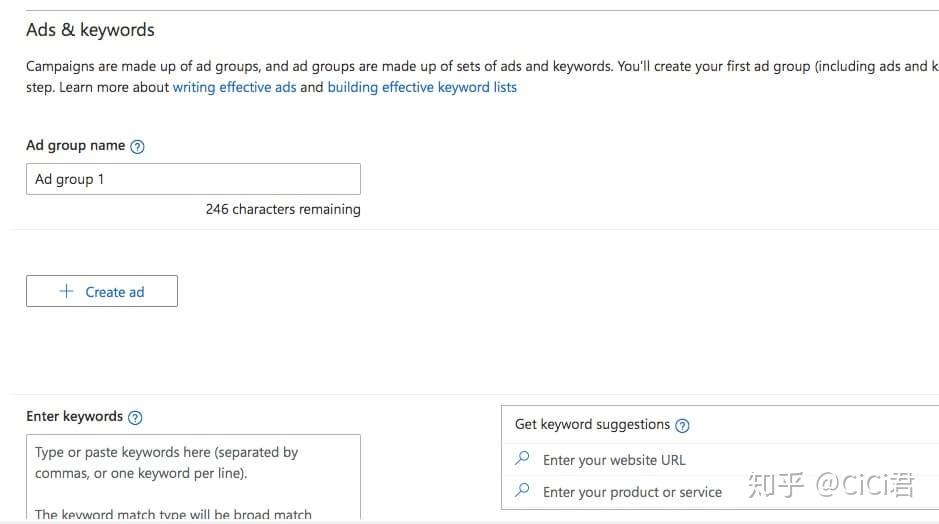Click the magnifier icon beside website URL
939x524 pixels.
(522, 459)
